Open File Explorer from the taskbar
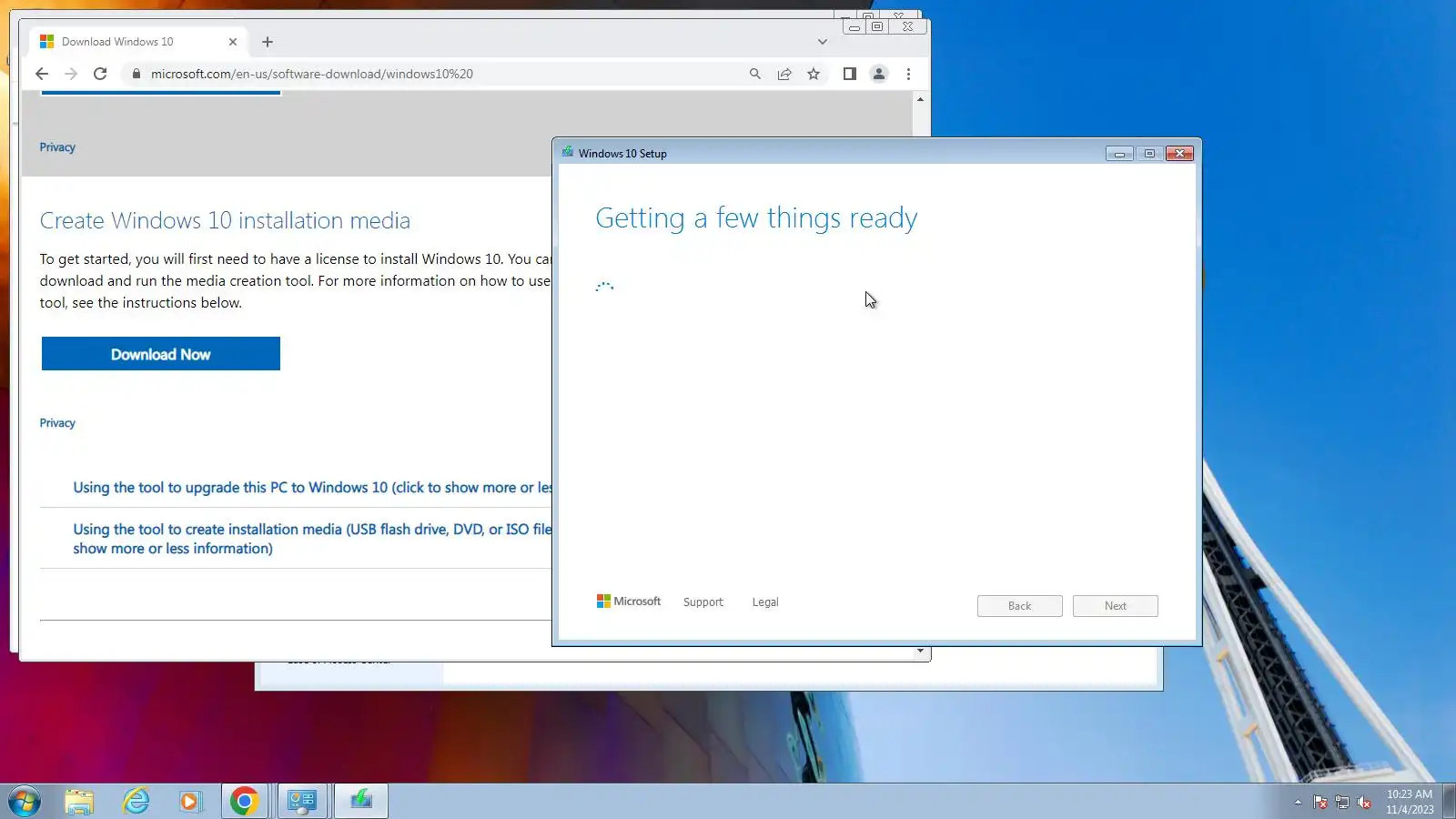This screenshot has width=1456, height=819. (x=80, y=802)
